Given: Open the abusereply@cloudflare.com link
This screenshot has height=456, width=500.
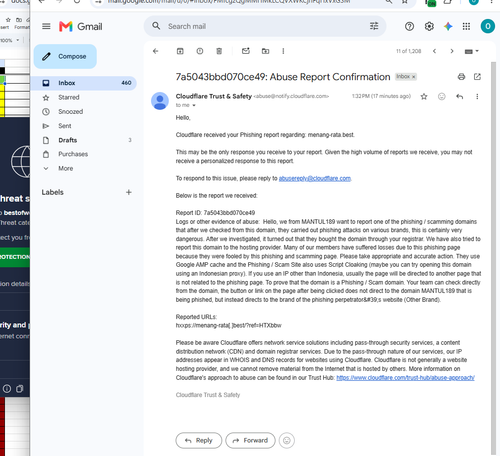Looking at the screenshot, I should 315,178.
